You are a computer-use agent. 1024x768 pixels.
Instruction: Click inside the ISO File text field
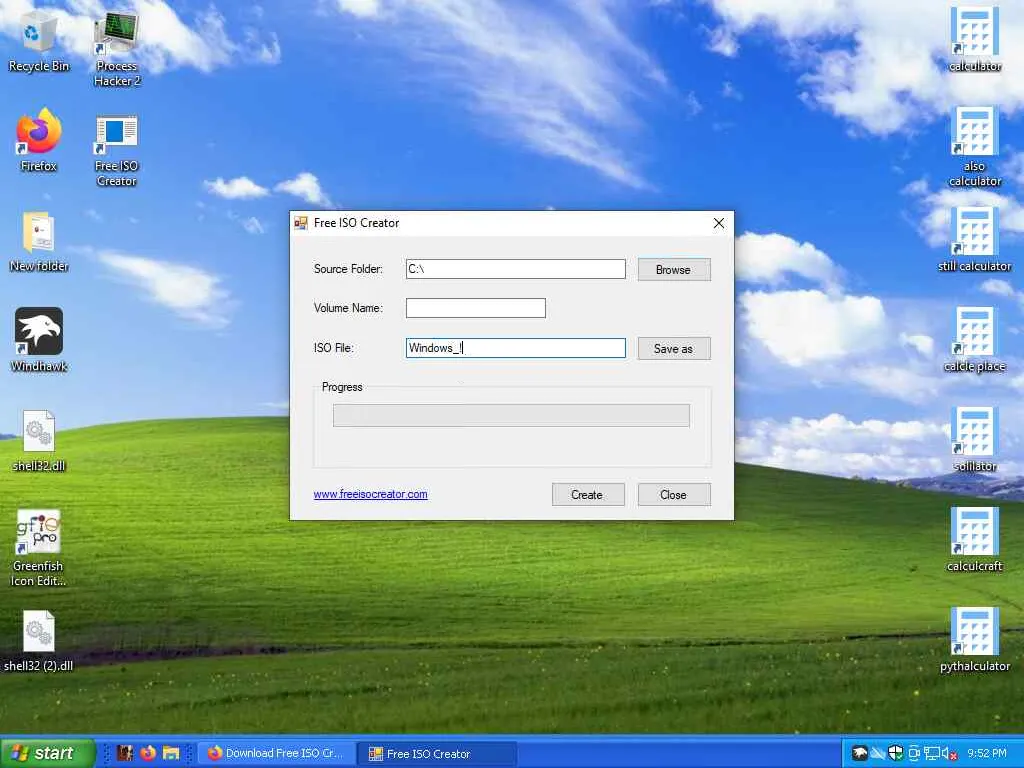(x=515, y=348)
